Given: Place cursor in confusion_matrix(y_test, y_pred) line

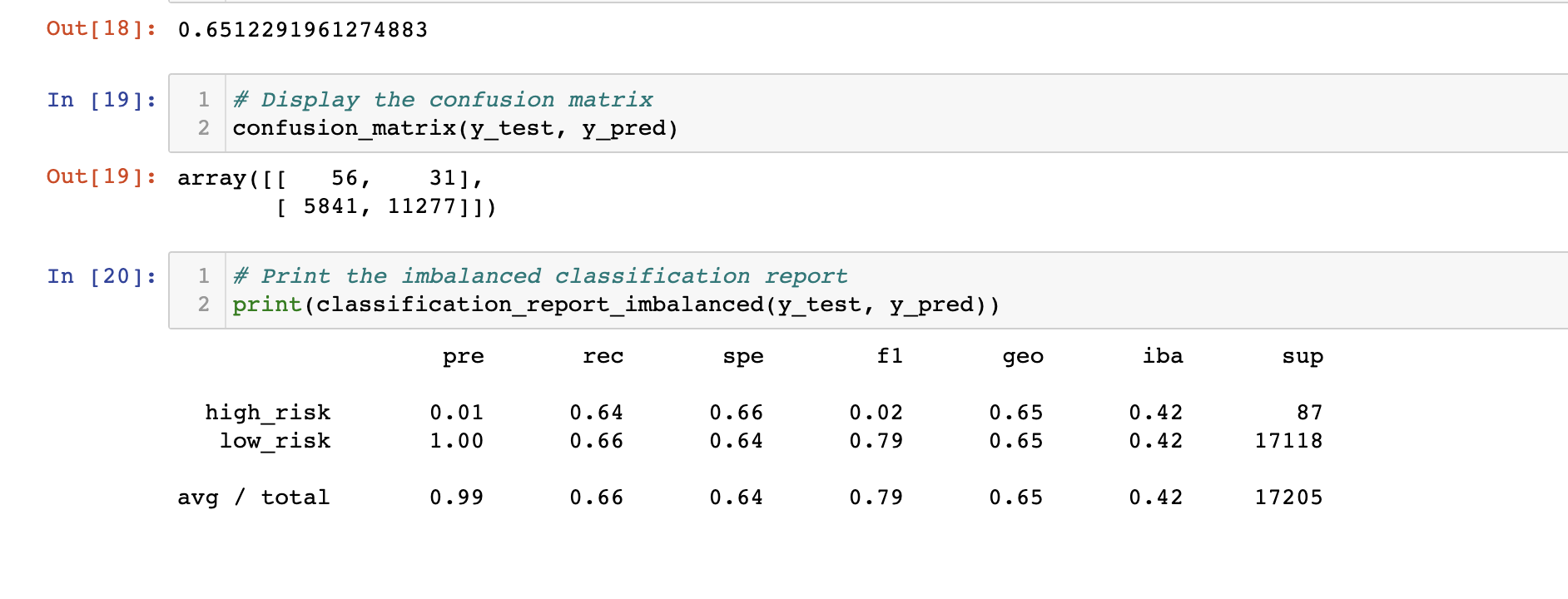Looking at the screenshot, I should point(455,128).
